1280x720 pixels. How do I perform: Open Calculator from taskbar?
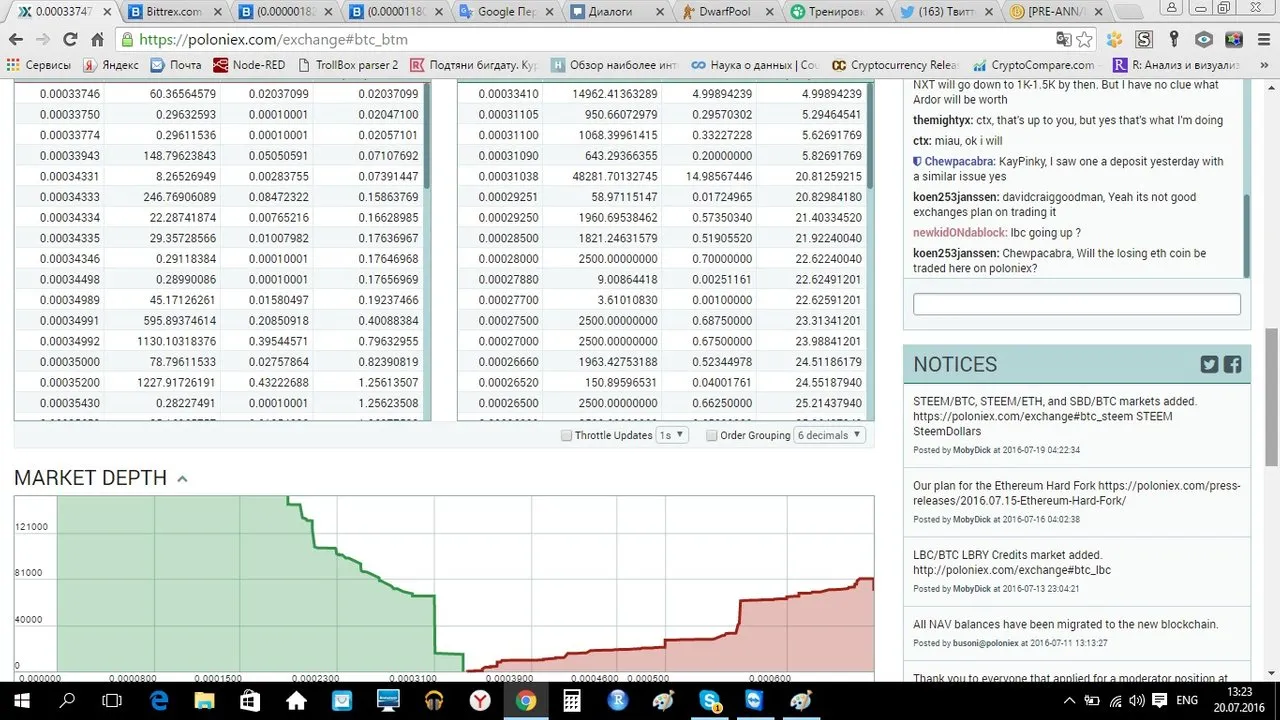572,701
